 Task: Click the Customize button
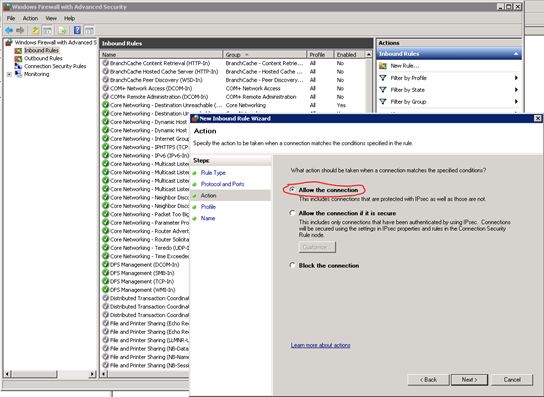click(317, 247)
